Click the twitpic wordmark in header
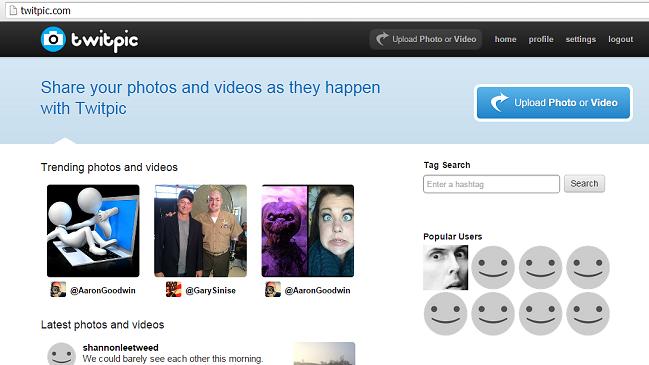The image size is (649, 365). (105, 41)
